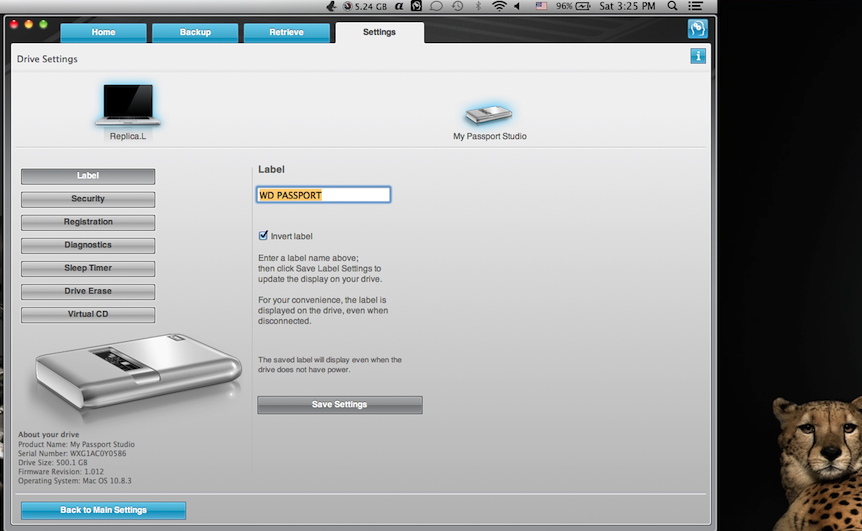
Task: Select the Settings tab
Action: coord(379,32)
